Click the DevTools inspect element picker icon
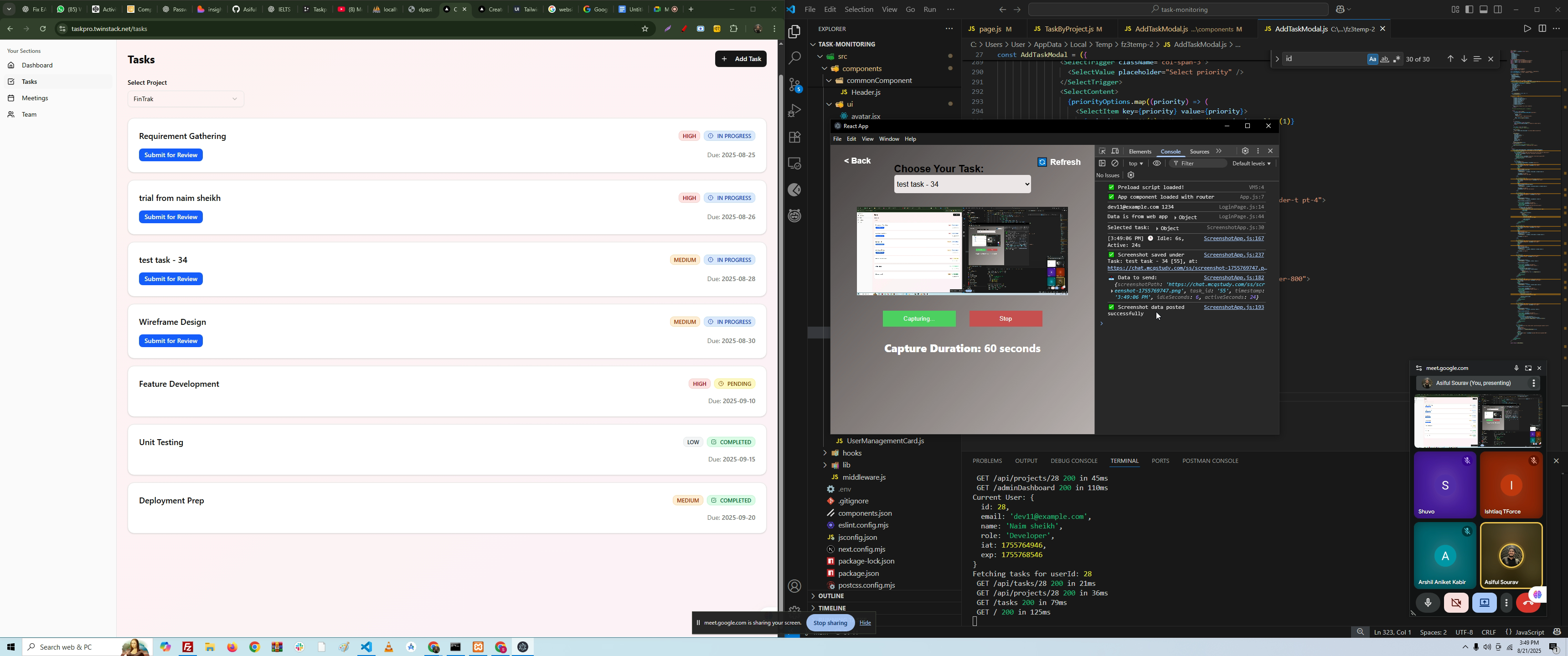Screen dimensions: 1568x656 pyautogui.click(x=1102, y=151)
